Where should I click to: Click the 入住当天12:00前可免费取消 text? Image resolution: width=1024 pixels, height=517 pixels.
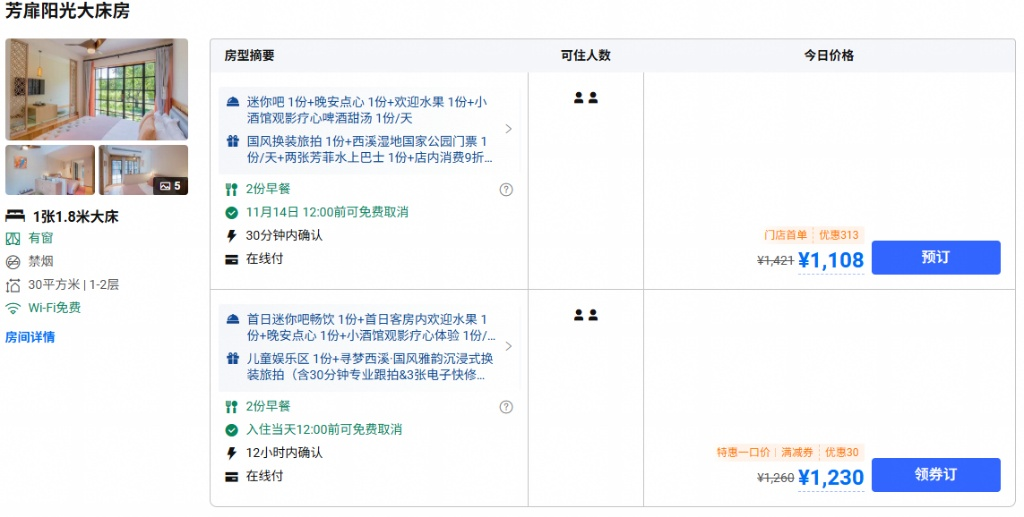point(324,430)
